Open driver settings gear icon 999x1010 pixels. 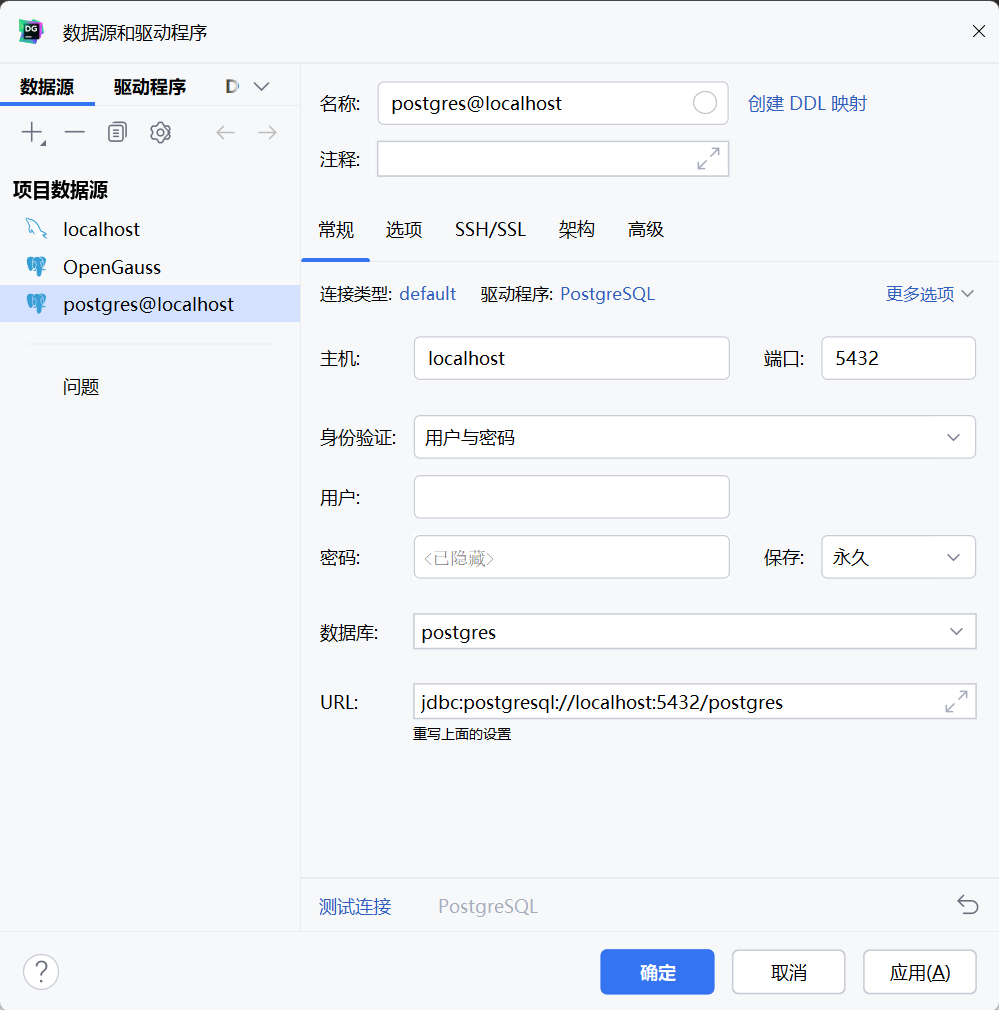point(160,133)
